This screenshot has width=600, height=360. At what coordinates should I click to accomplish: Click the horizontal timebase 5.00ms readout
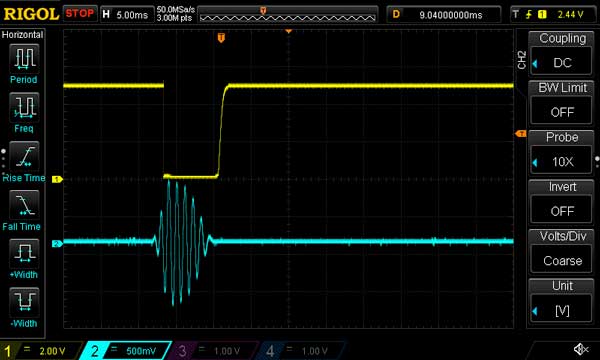[x=132, y=15]
